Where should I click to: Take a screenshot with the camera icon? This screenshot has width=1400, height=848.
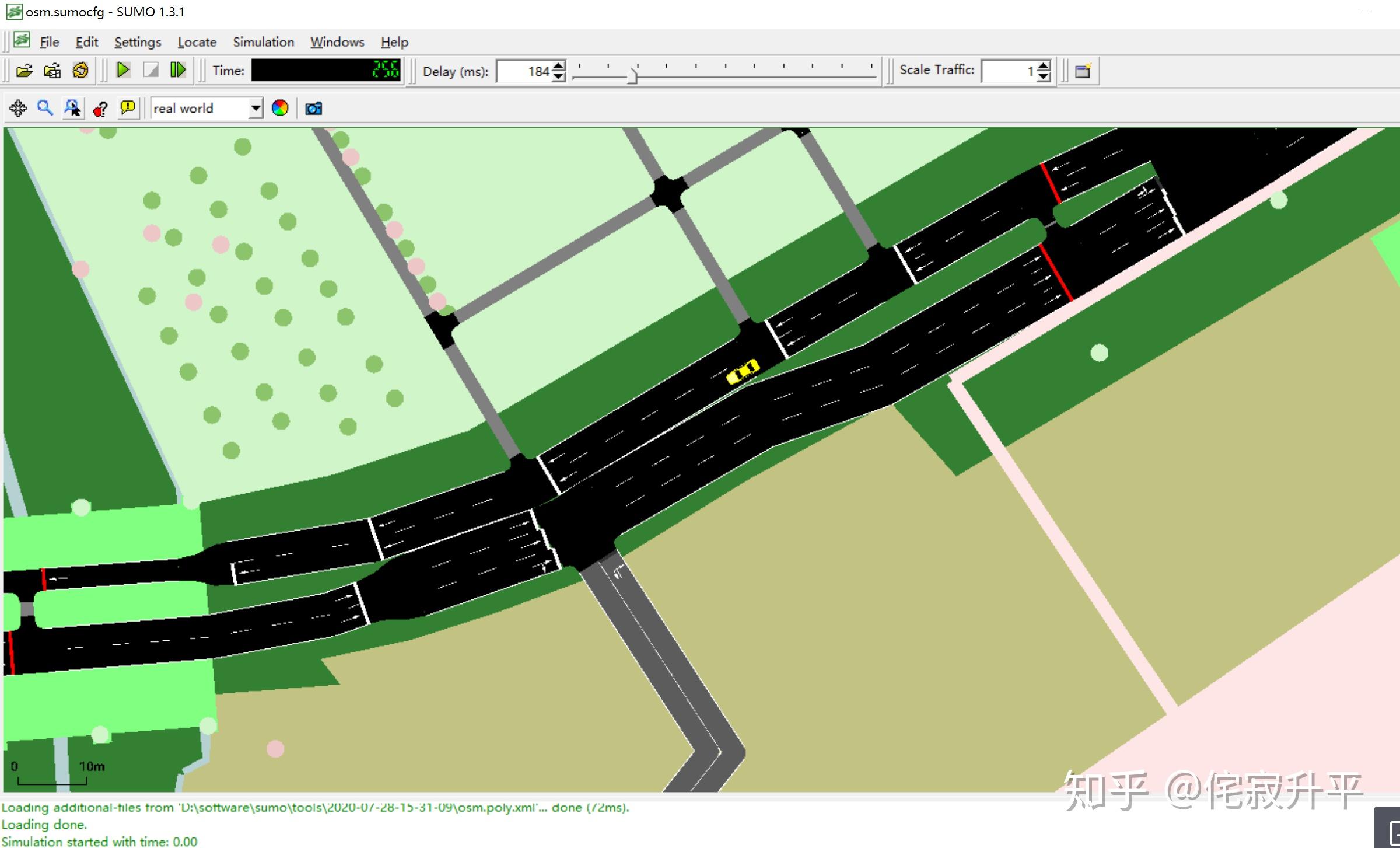click(313, 109)
